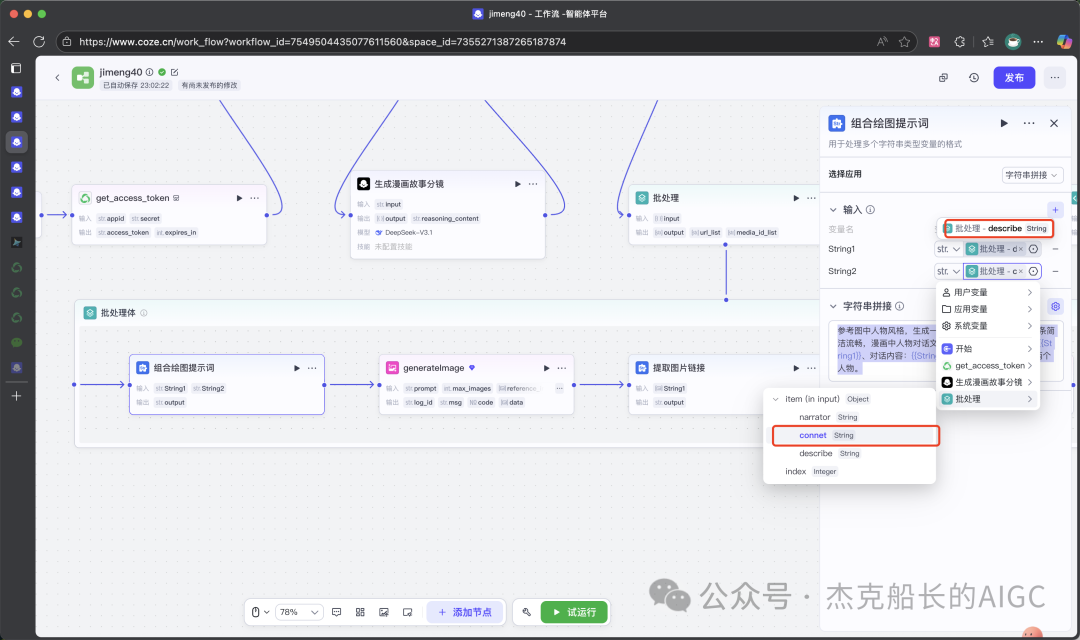Open header more options ellipsis button

(x=1055, y=78)
